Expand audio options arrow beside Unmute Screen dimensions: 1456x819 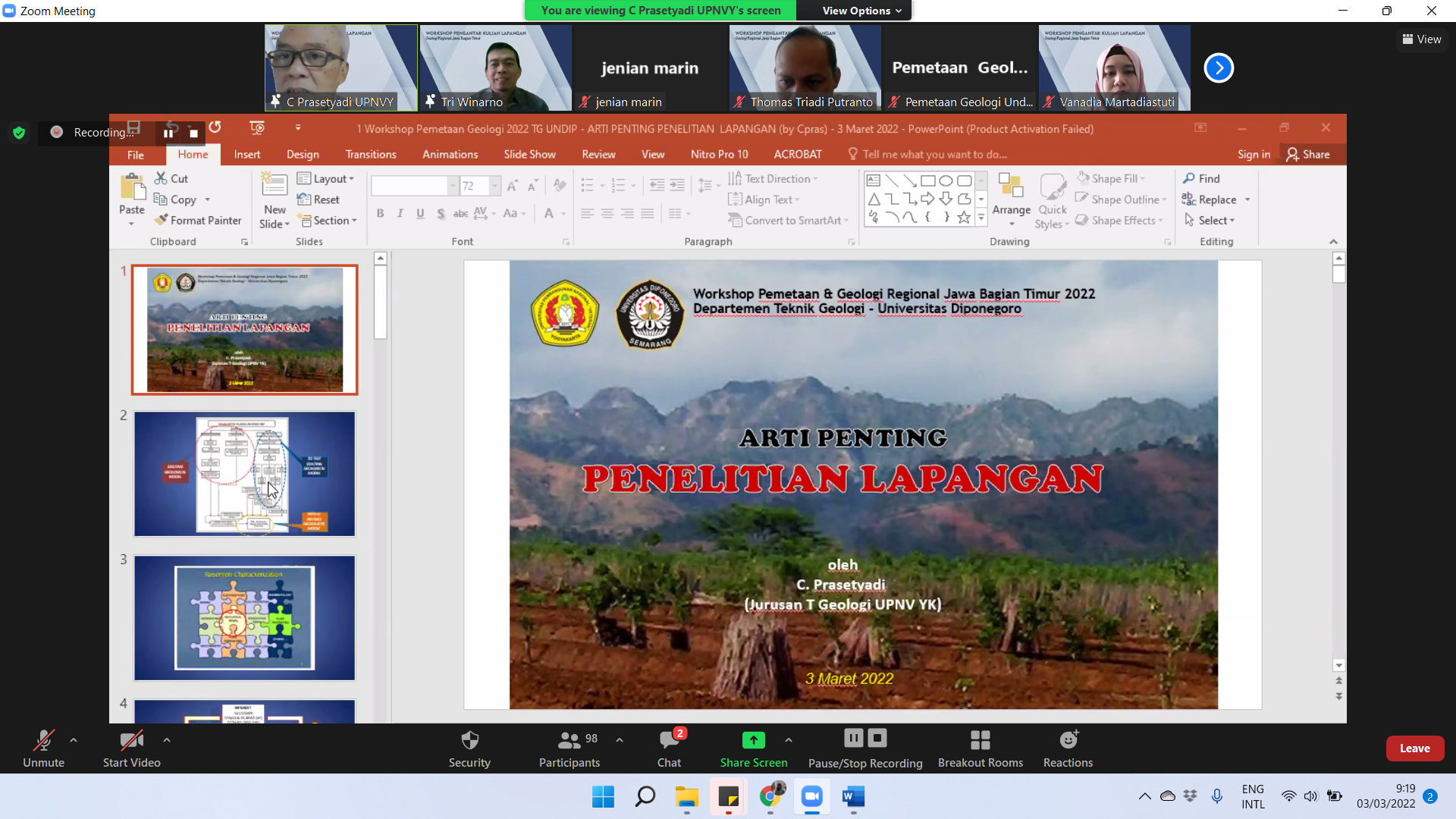(74, 740)
